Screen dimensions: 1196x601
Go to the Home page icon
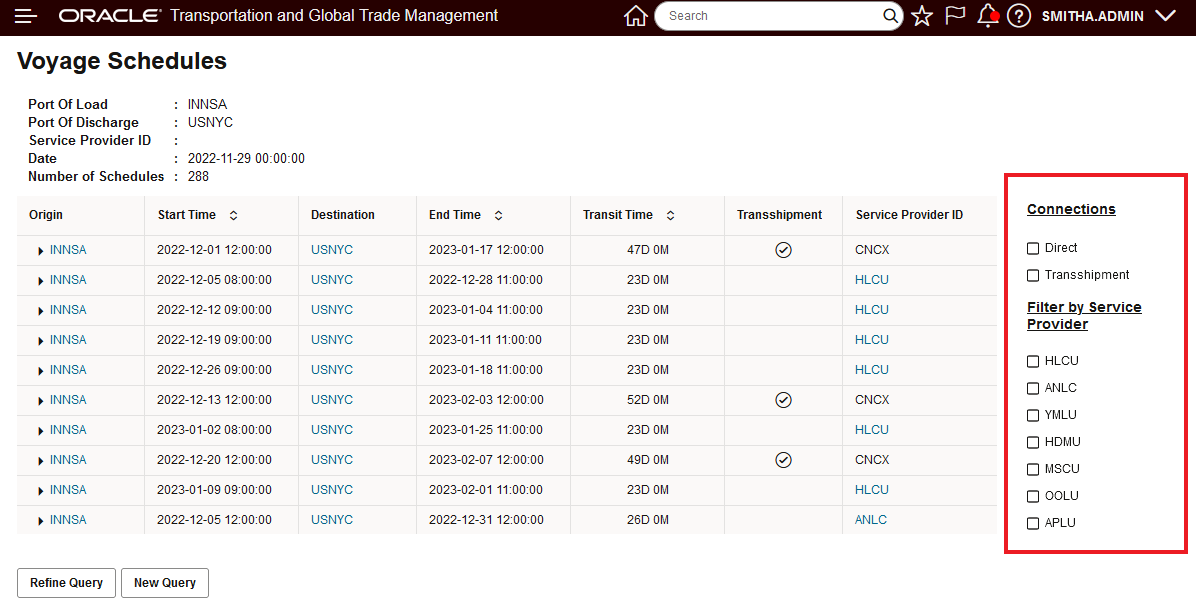635,16
